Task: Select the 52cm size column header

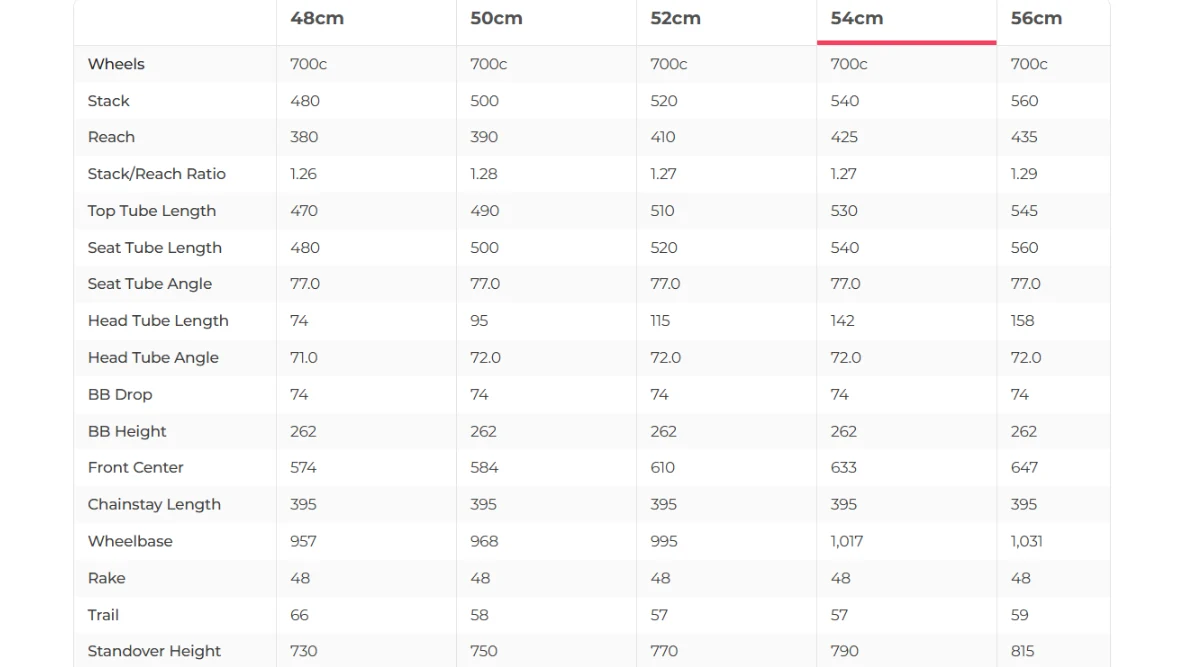Action: point(675,18)
